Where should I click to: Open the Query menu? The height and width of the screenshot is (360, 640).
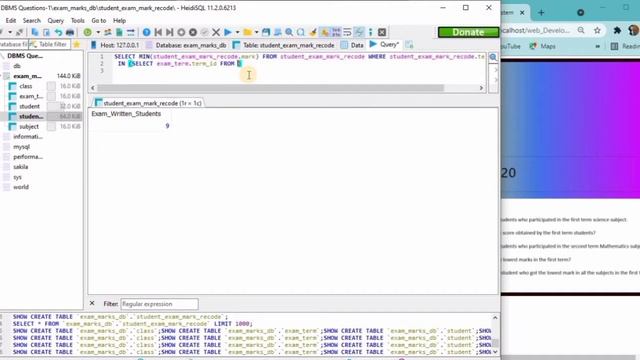click(x=56, y=20)
